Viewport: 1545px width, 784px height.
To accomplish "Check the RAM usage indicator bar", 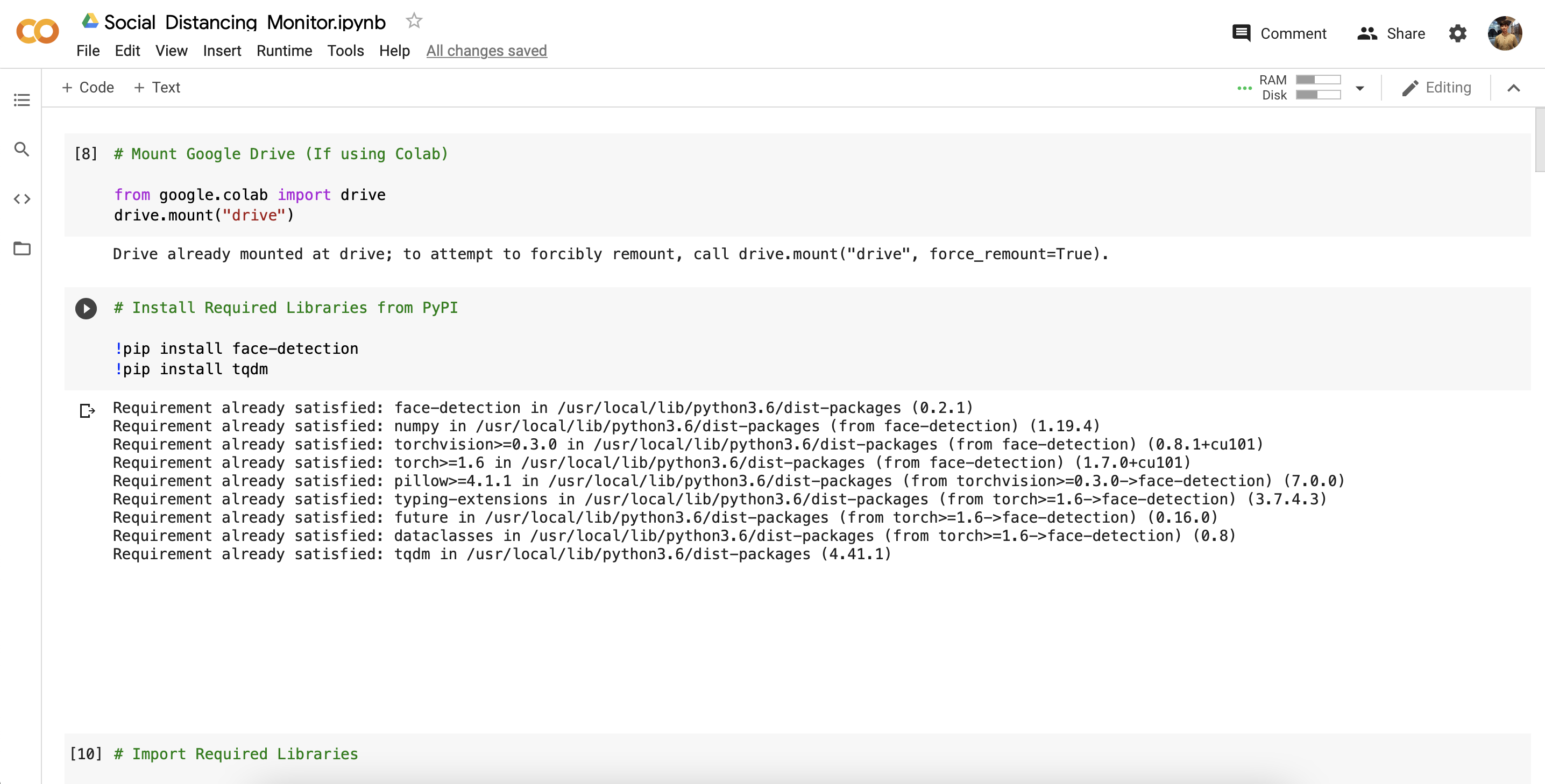I will [x=1319, y=79].
